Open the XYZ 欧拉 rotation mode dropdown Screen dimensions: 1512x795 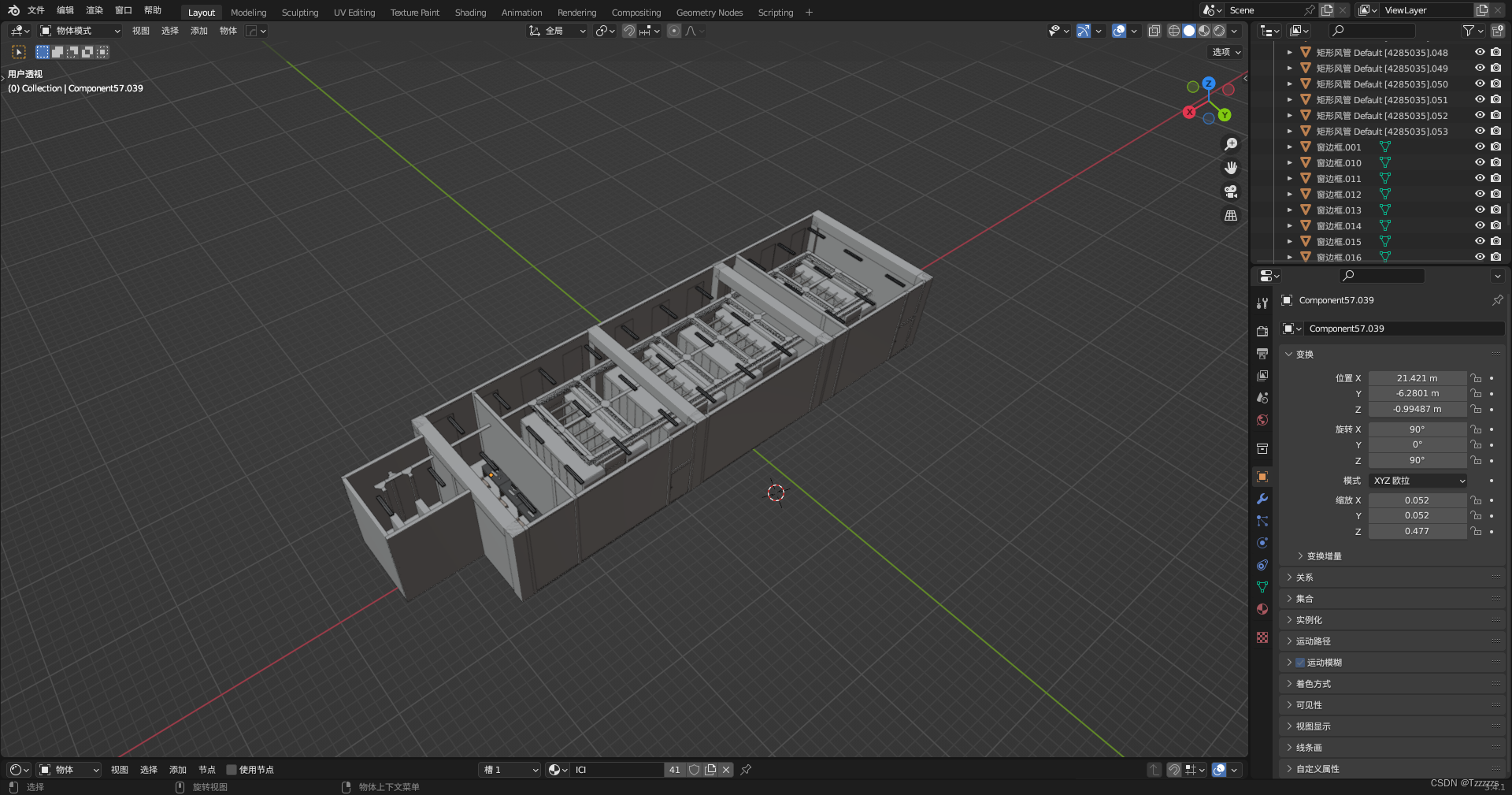click(x=1417, y=481)
